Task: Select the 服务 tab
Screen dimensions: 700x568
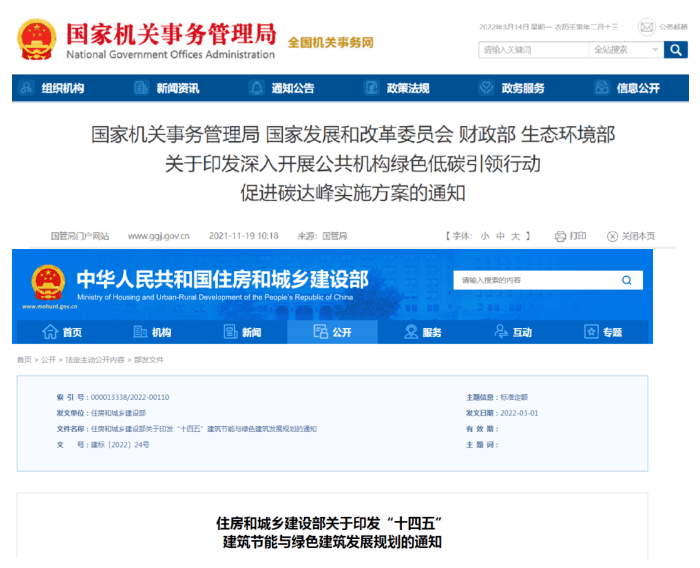Action: (x=423, y=332)
